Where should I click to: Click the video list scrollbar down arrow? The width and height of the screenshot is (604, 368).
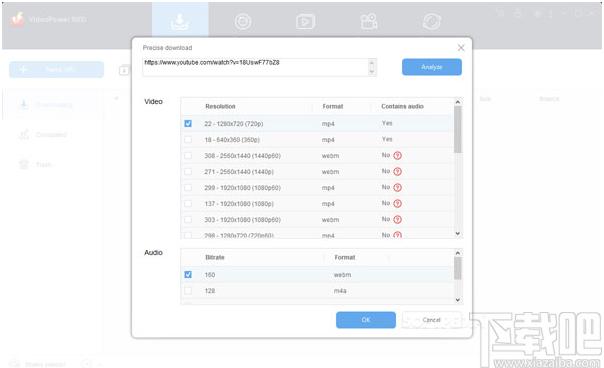(x=458, y=234)
